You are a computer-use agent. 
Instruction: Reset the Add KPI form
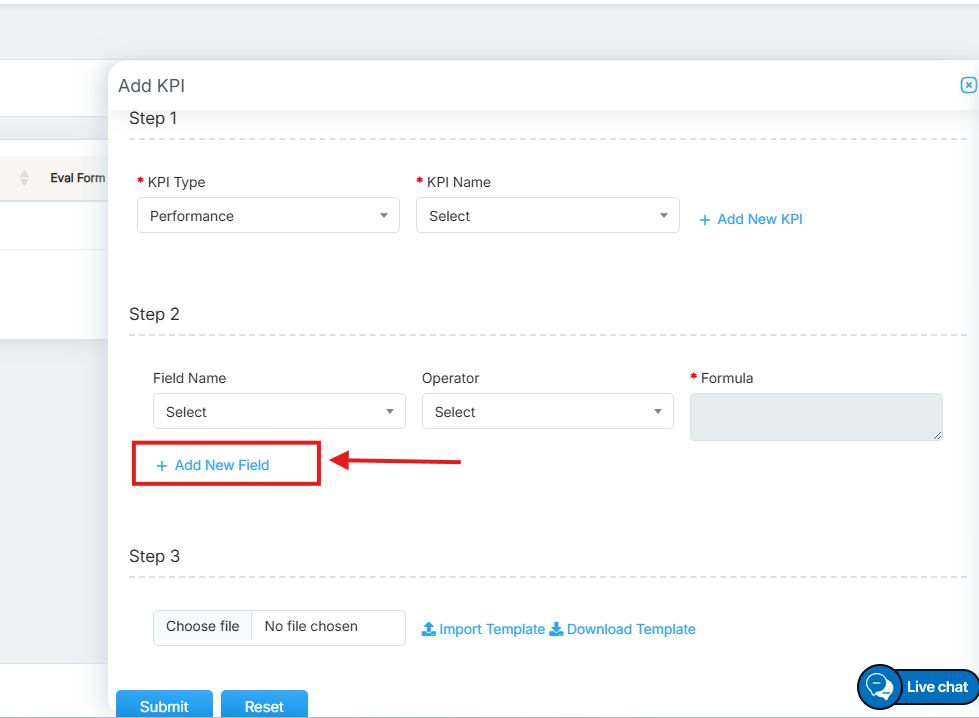coord(264,705)
